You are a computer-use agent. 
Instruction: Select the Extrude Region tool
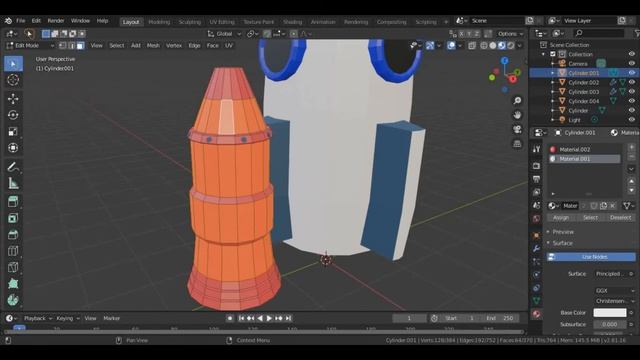tap(13, 202)
